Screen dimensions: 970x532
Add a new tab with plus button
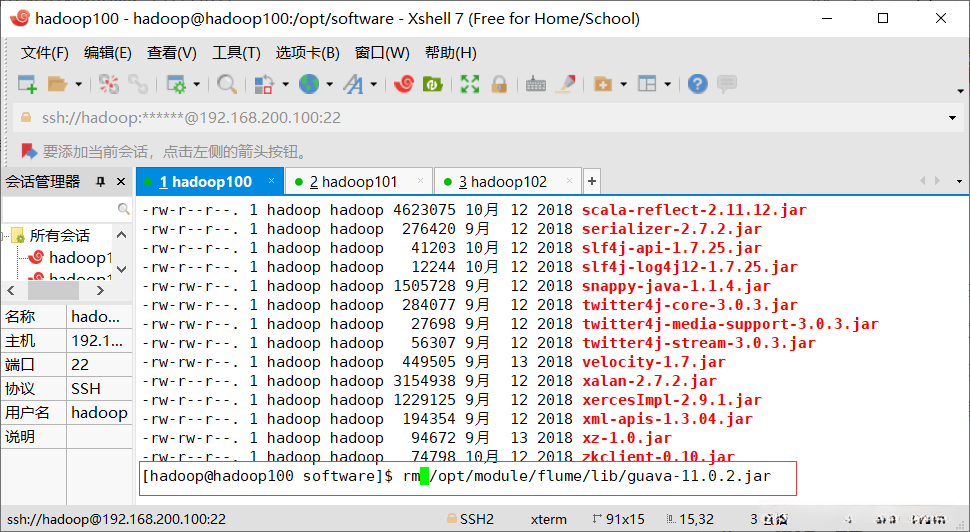coord(592,181)
